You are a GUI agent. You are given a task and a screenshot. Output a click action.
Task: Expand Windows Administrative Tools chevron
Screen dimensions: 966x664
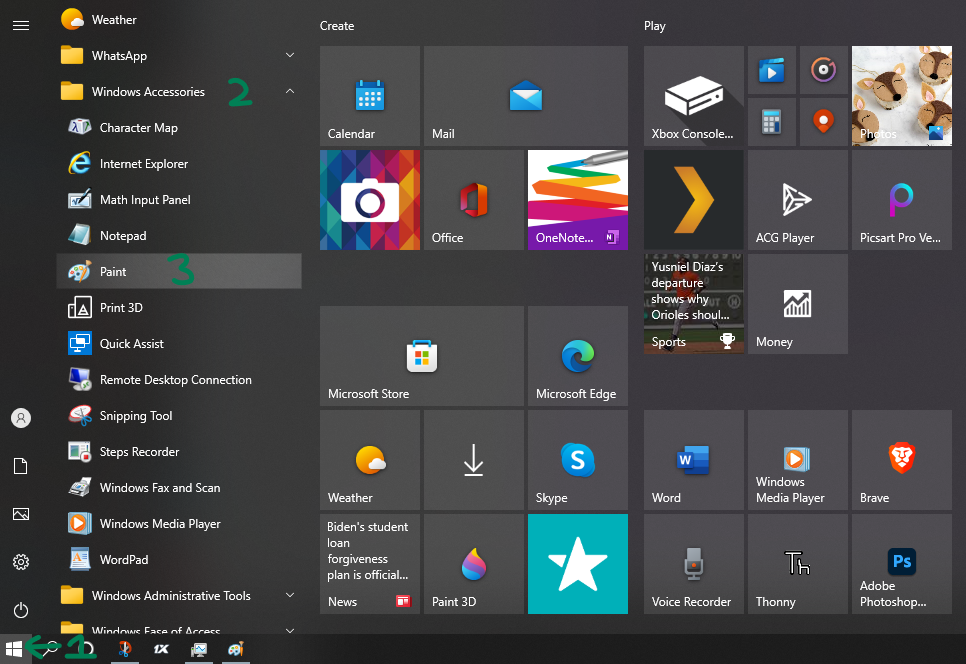(290, 595)
